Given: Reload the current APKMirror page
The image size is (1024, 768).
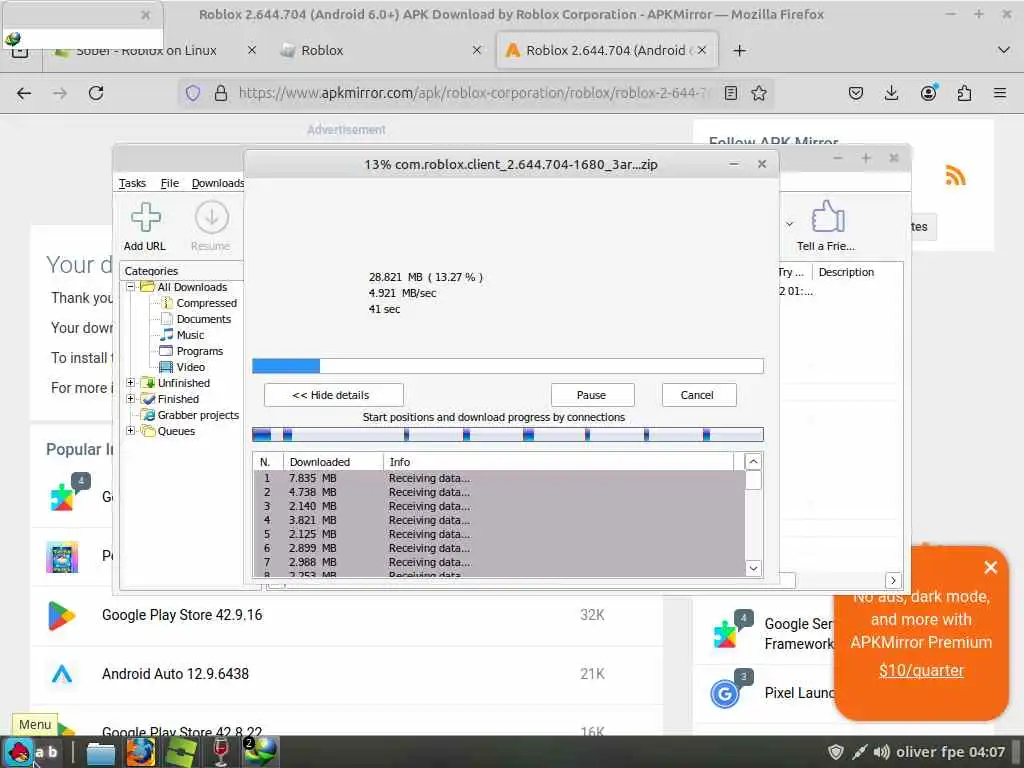Looking at the screenshot, I should [96, 93].
